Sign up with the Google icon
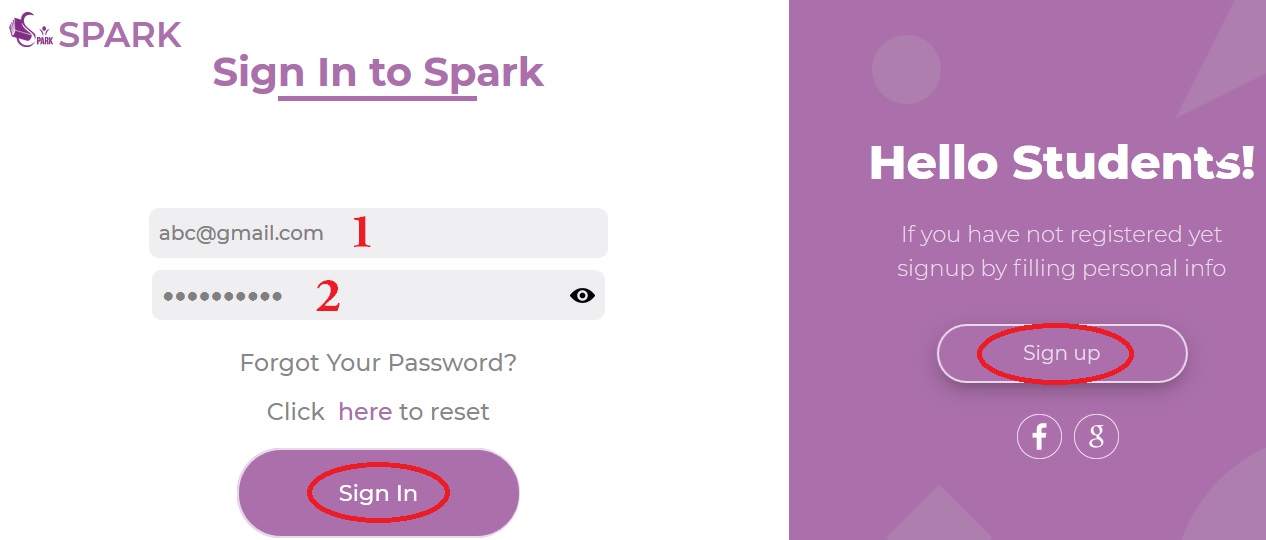1266x540 pixels. (x=1096, y=437)
